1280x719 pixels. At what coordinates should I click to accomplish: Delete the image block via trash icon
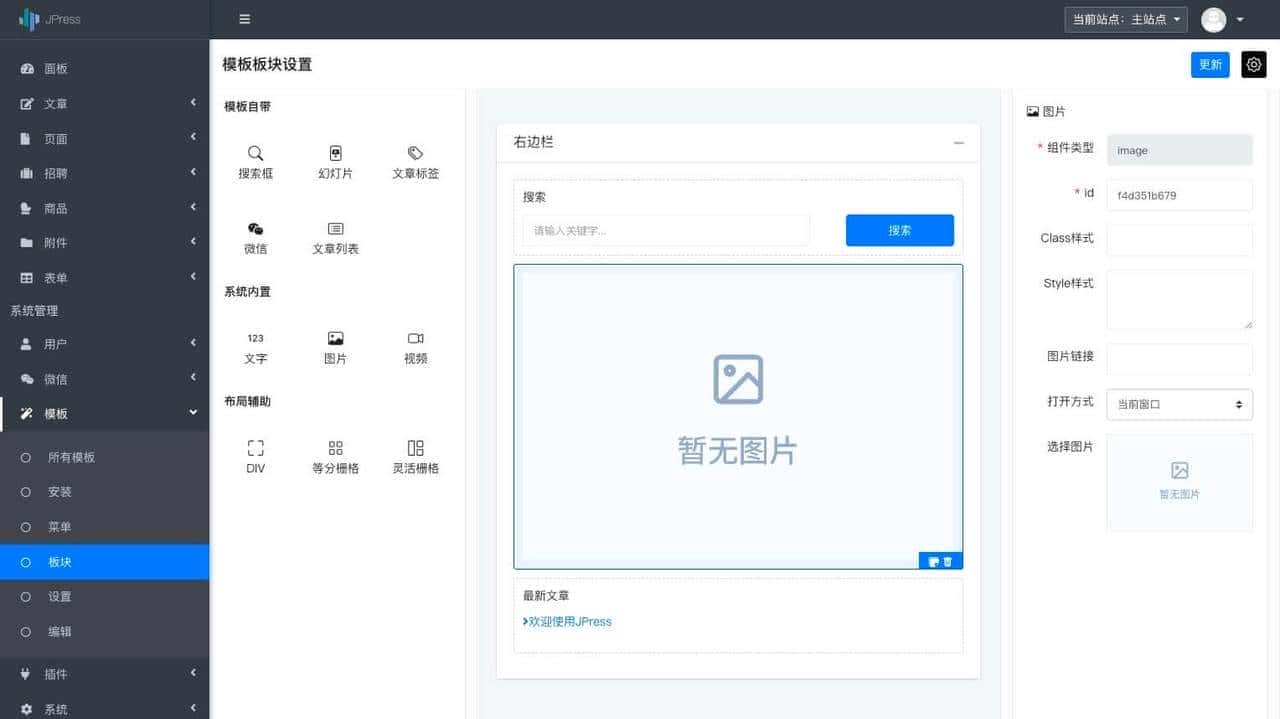click(x=946, y=561)
